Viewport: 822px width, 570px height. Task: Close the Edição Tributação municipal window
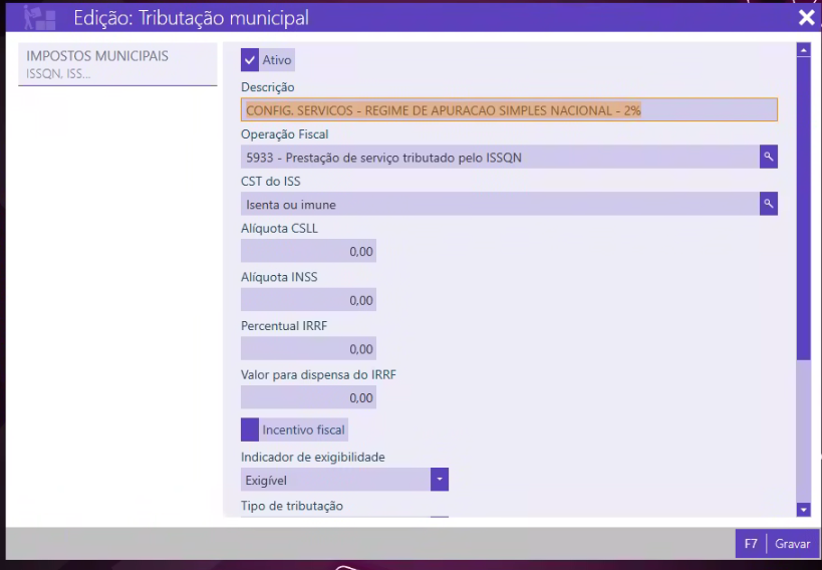(806, 17)
